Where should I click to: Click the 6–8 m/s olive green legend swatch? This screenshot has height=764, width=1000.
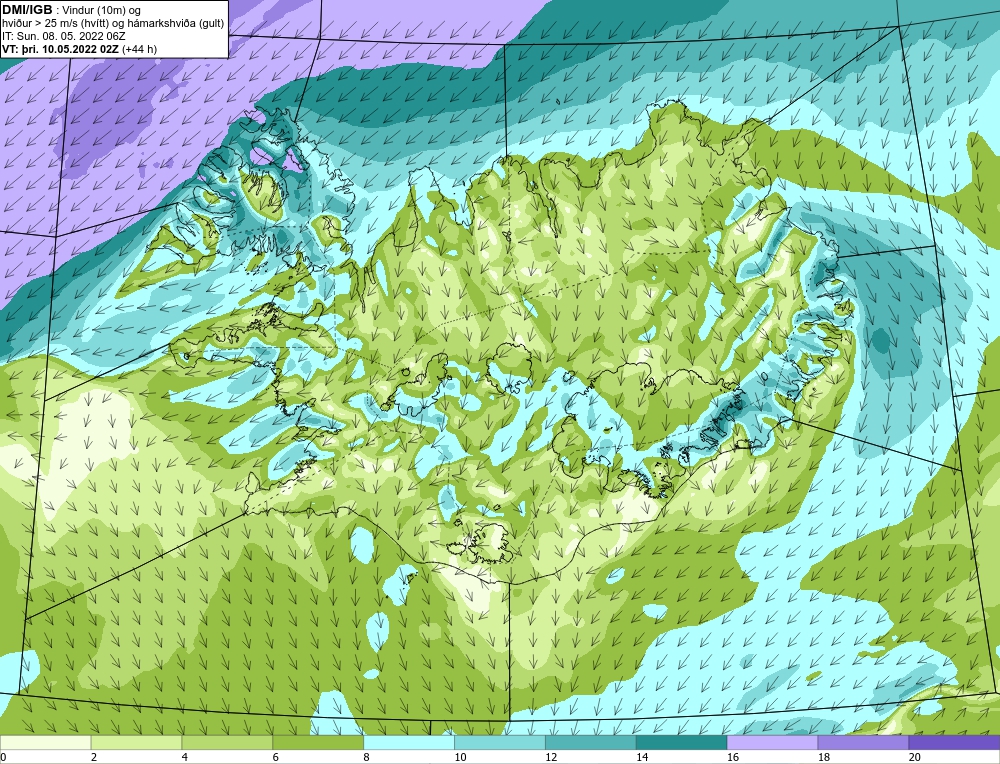[318, 742]
